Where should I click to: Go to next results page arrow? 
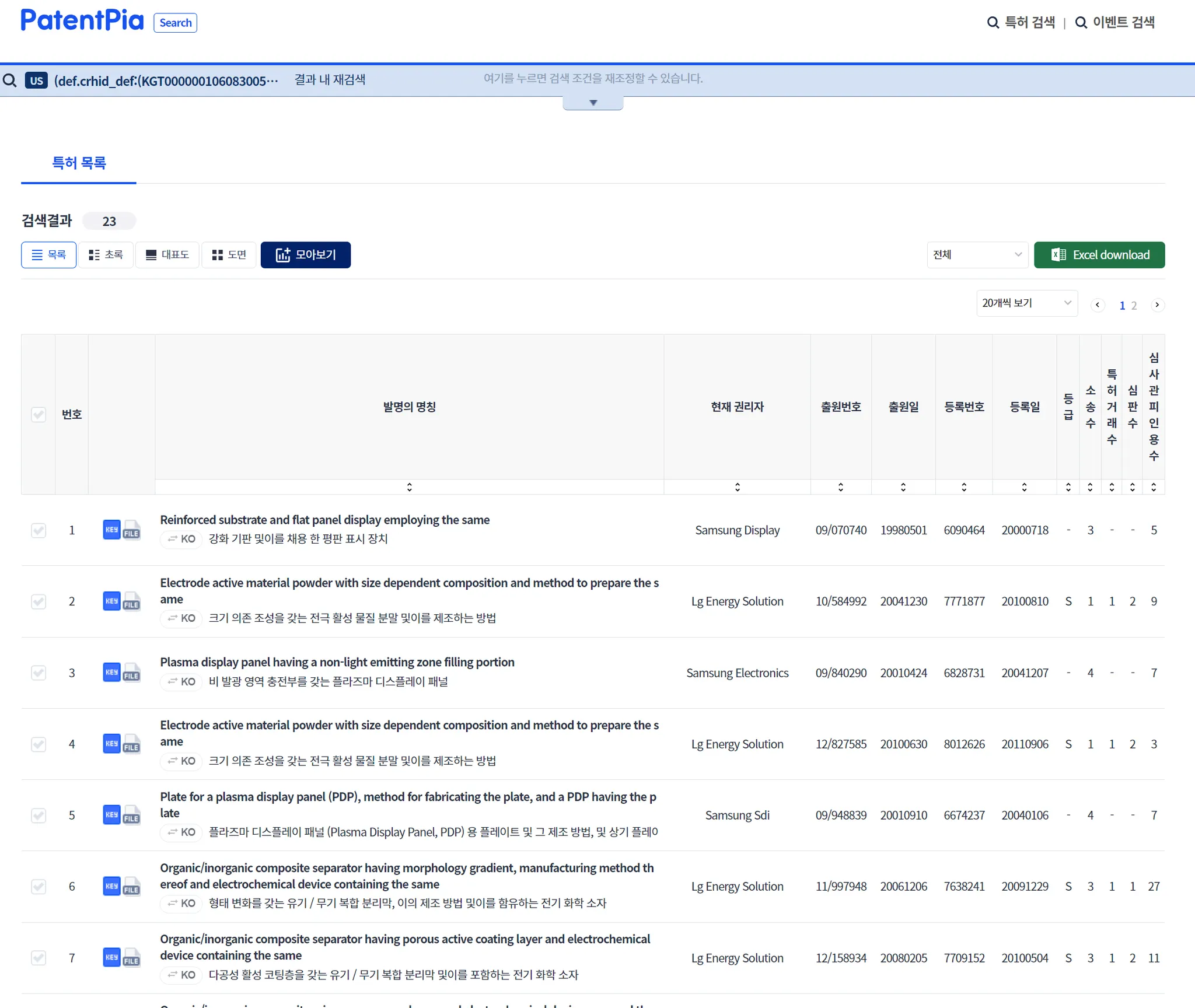(1157, 305)
